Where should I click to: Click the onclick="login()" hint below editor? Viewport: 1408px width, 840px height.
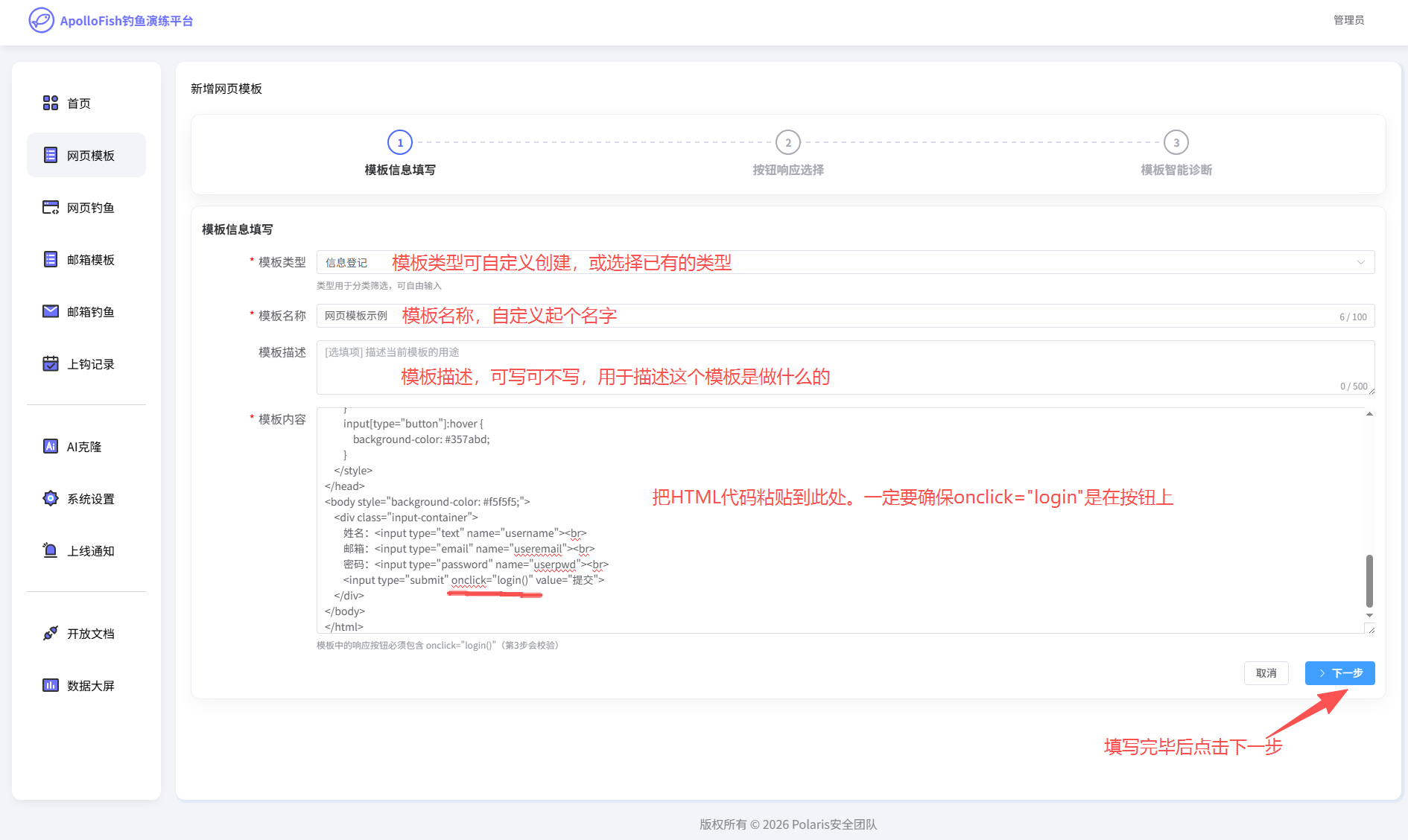pyautogui.click(x=437, y=645)
